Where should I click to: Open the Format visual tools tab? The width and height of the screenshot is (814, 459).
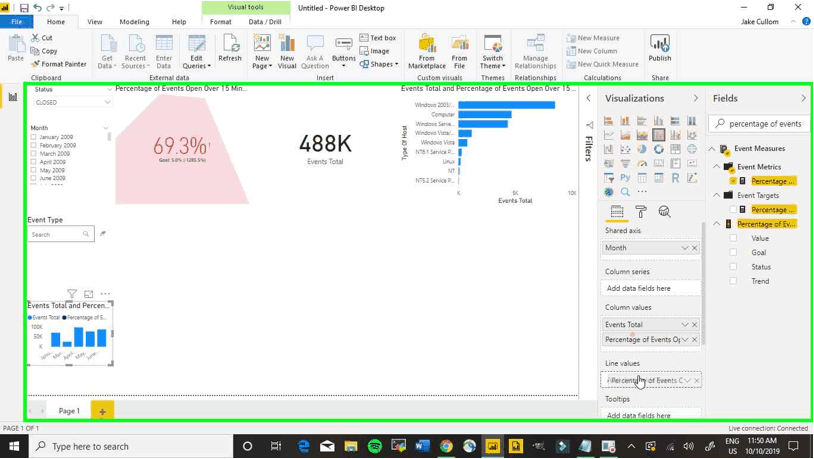coord(221,22)
